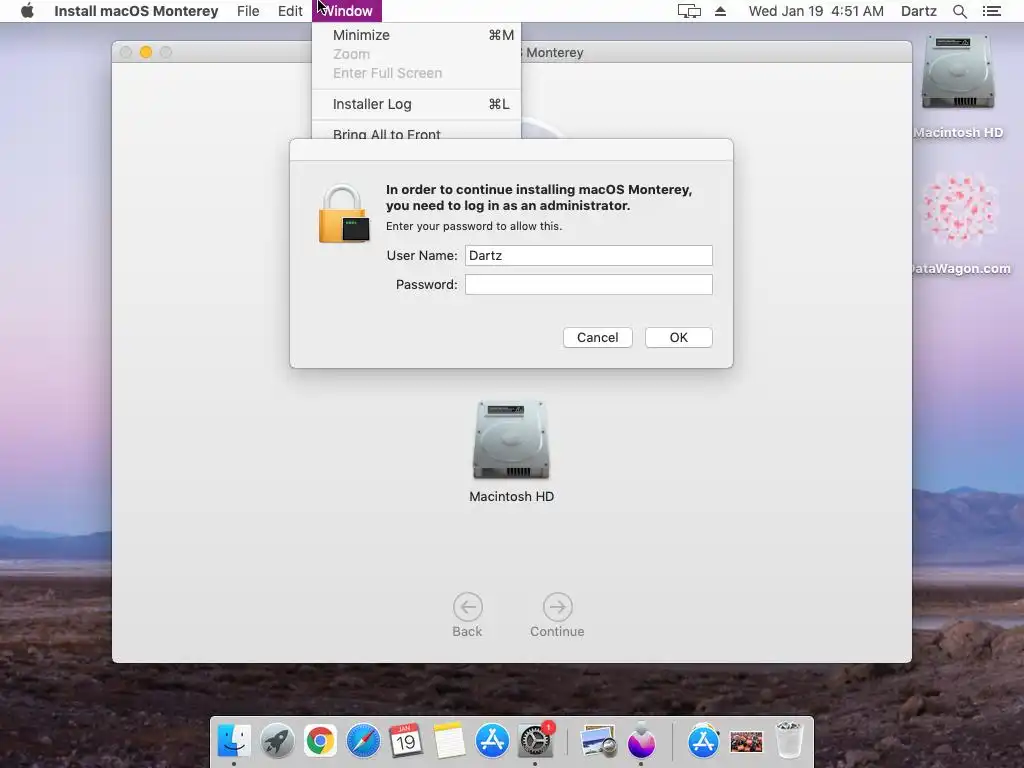
Task: Open the App Store in the Dock
Action: click(492, 740)
